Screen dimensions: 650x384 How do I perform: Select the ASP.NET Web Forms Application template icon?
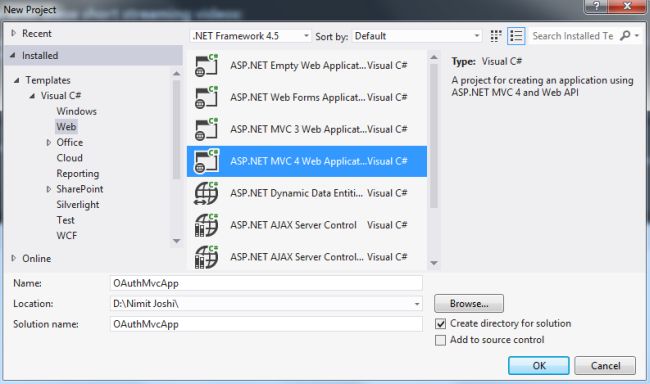click(x=206, y=97)
